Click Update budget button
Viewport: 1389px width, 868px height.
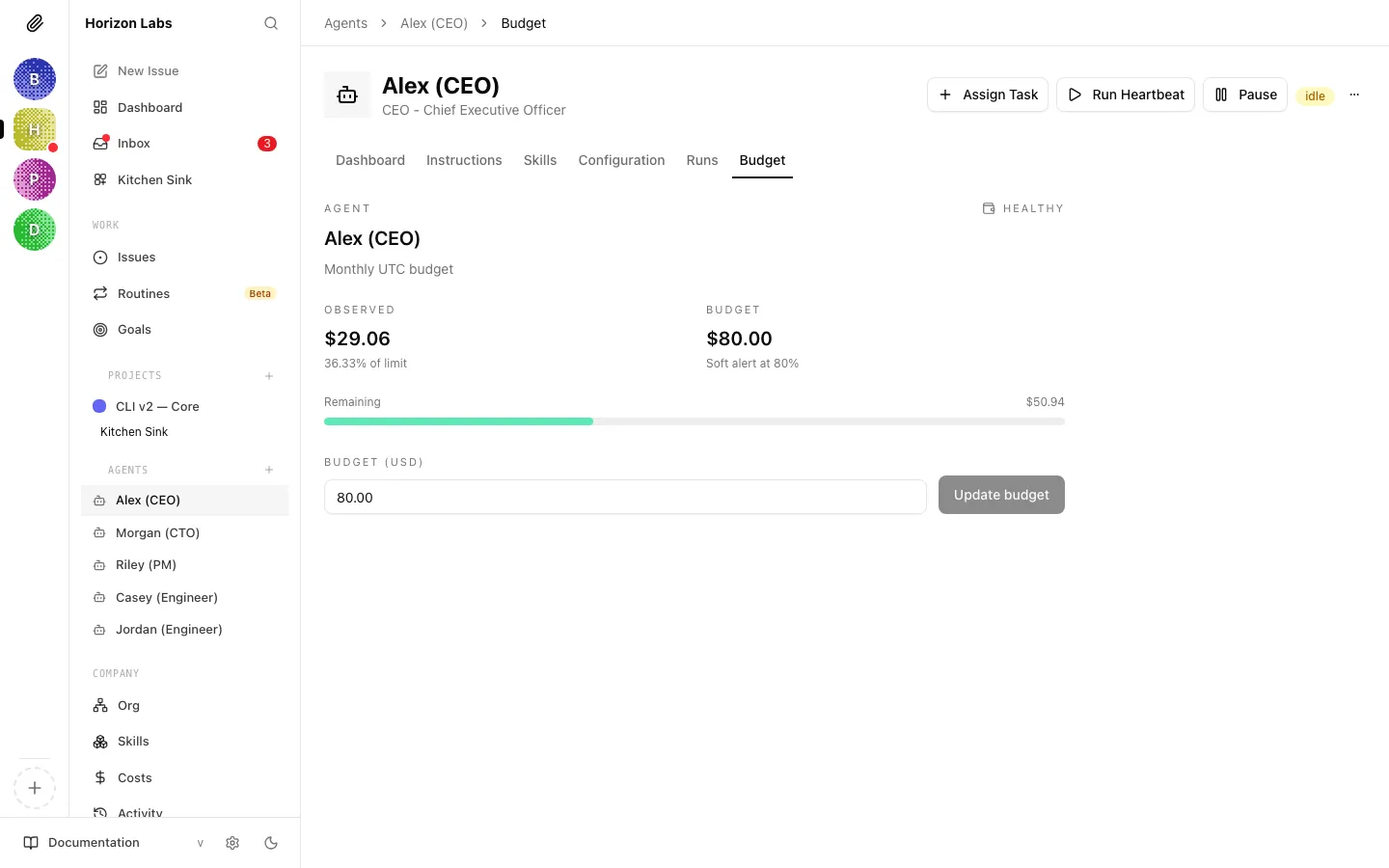pyautogui.click(x=1001, y=495)
